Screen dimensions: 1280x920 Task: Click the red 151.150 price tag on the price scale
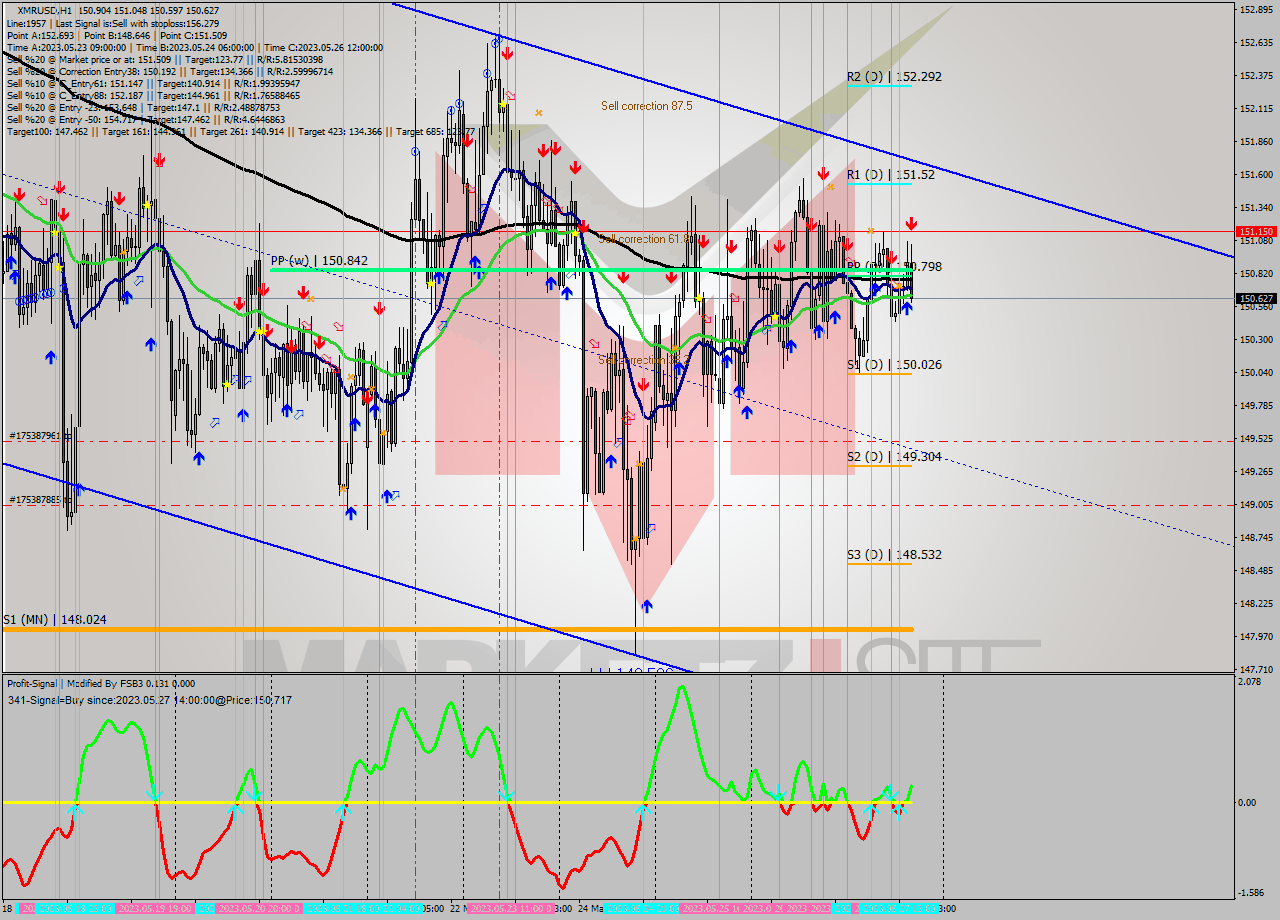(x=1255, y=231)
